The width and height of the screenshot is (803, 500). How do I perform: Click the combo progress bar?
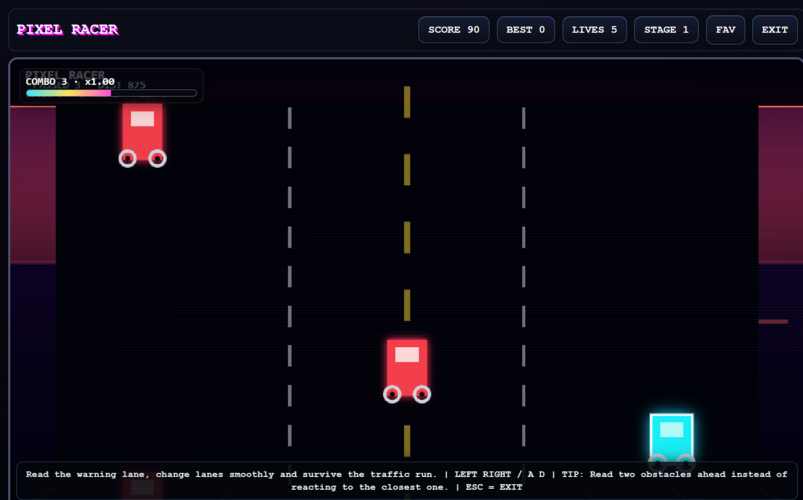click(111, 93)
